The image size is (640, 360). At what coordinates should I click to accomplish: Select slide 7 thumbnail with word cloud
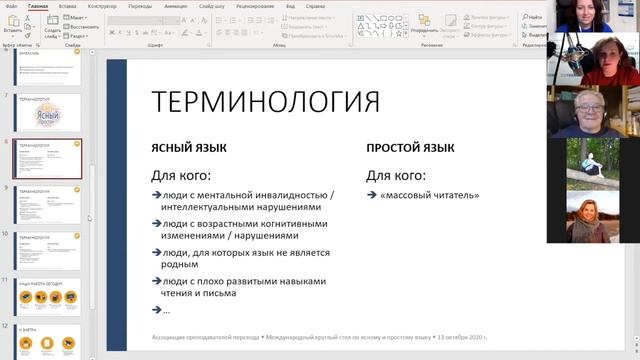click(47, 113)
